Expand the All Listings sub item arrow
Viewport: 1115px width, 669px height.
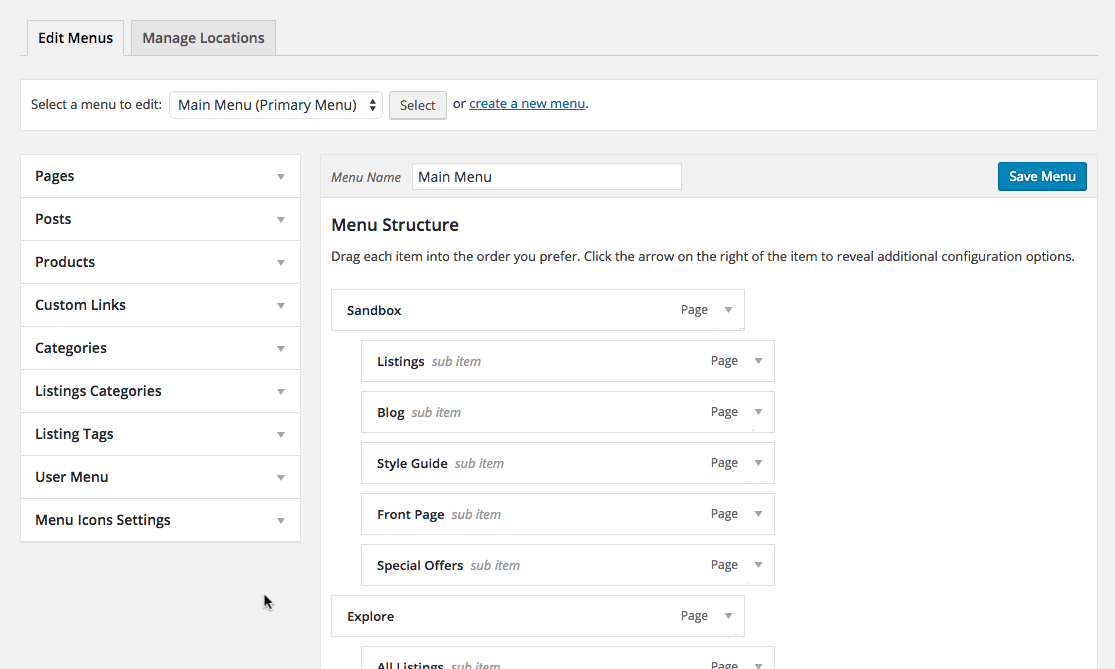758,664
